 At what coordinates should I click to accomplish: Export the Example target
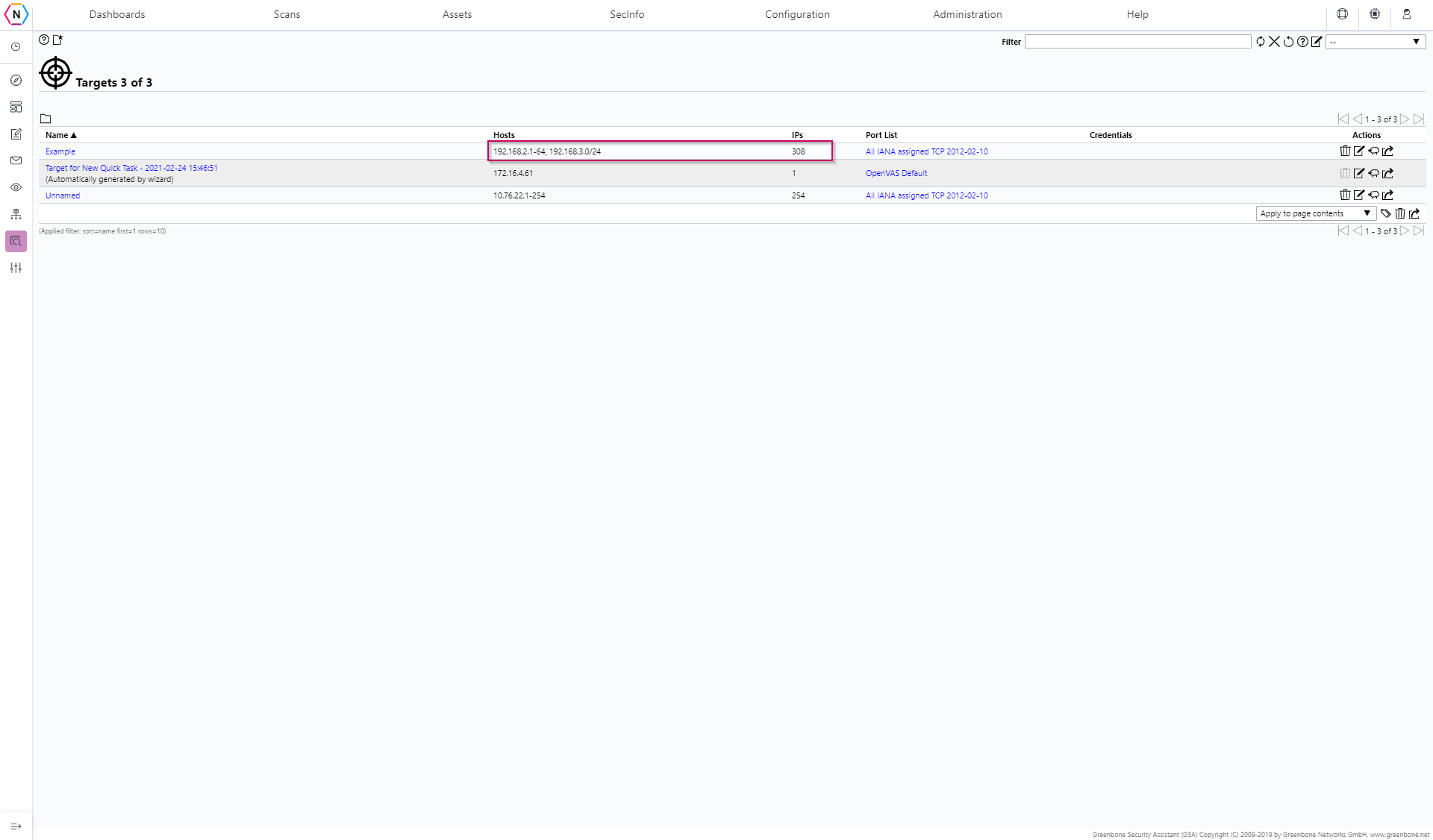point(1387,151)
